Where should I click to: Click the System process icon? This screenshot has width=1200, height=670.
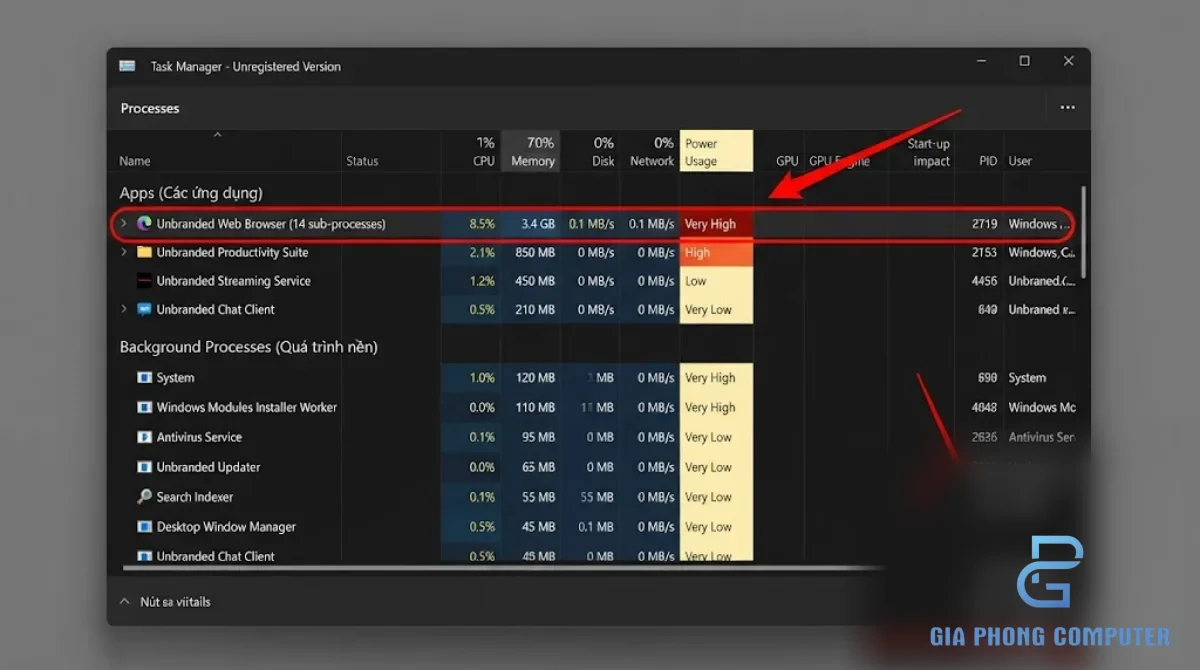pyautogui.click(x=144, y=378)
